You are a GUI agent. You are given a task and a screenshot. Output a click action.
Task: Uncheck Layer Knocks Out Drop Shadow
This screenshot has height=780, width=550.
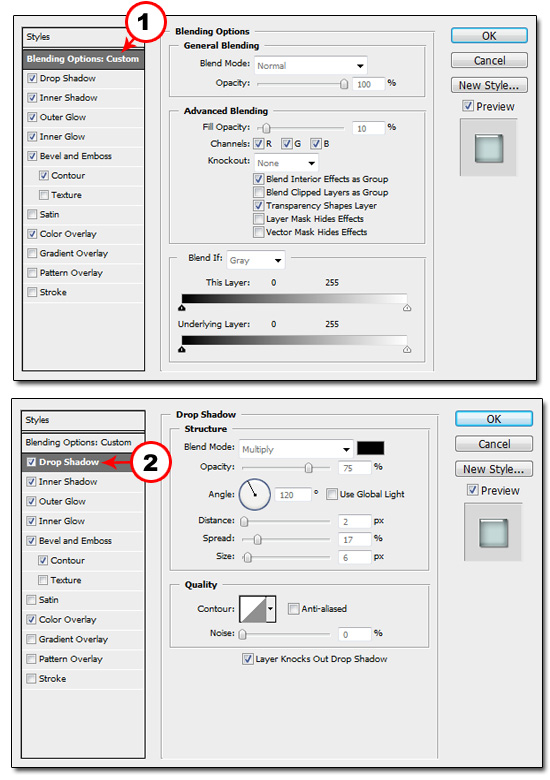pyautogui.click(x=247, y=659)
